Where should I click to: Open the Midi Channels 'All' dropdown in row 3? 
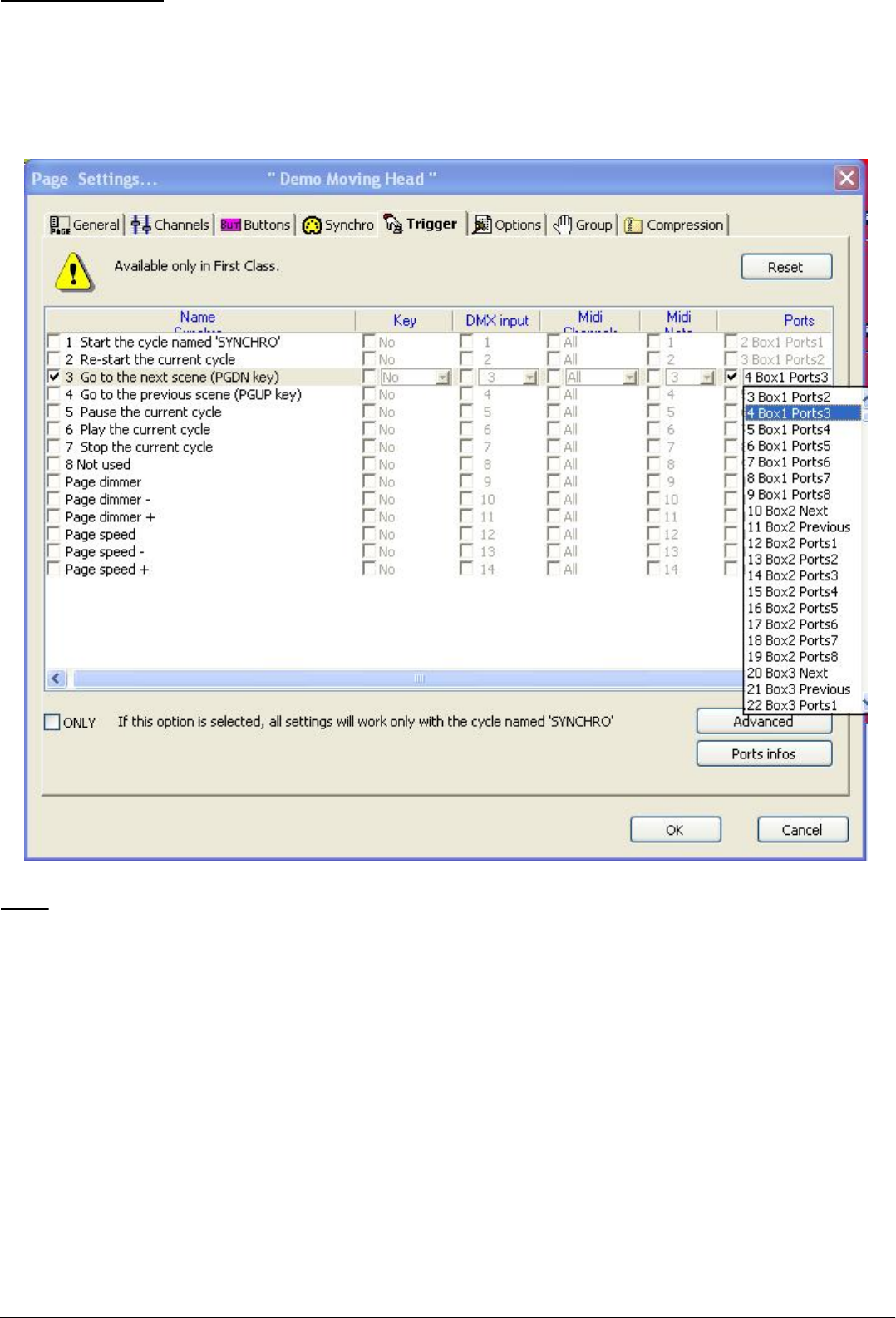pyautogui.click(x=630, y=378)
